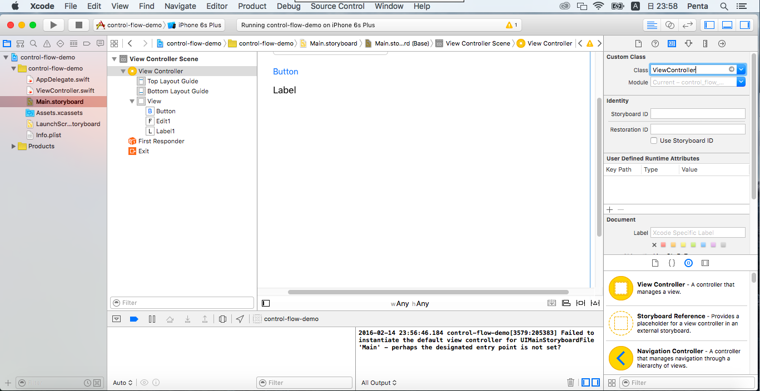Open the Editor menu
760x391 pixels.
217,6
